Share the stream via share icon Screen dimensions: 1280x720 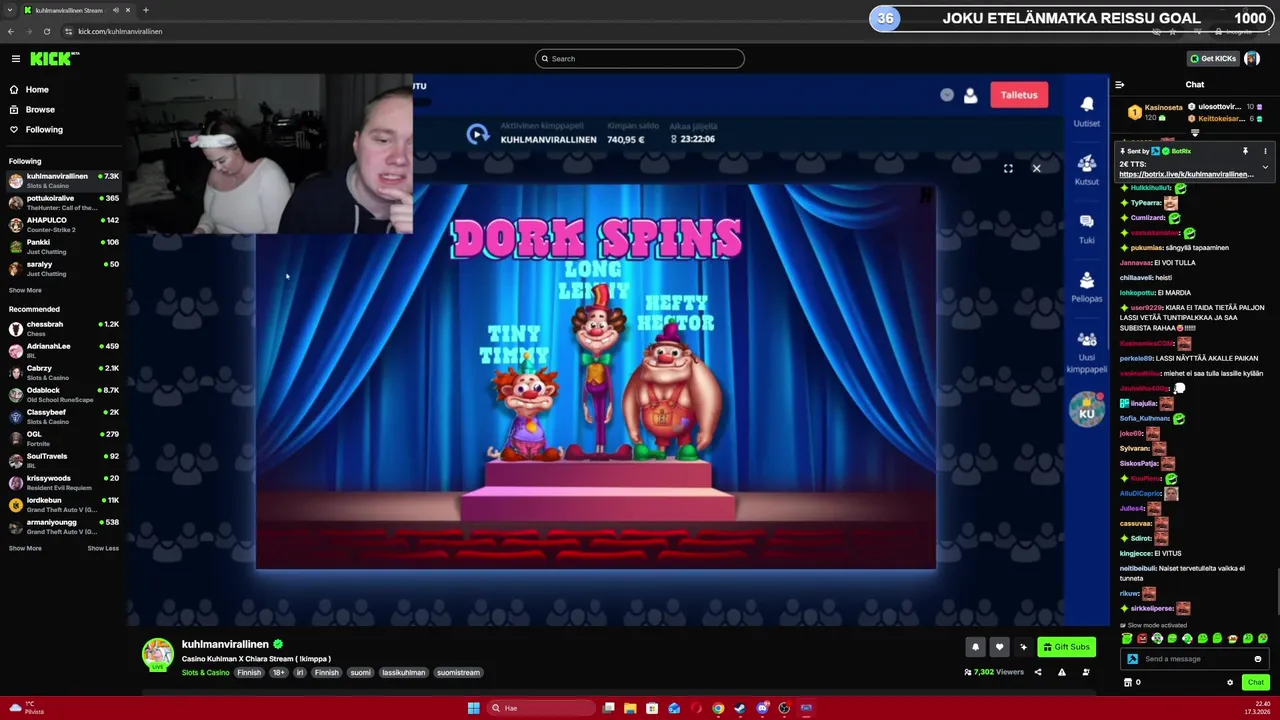pos(1038,672)
